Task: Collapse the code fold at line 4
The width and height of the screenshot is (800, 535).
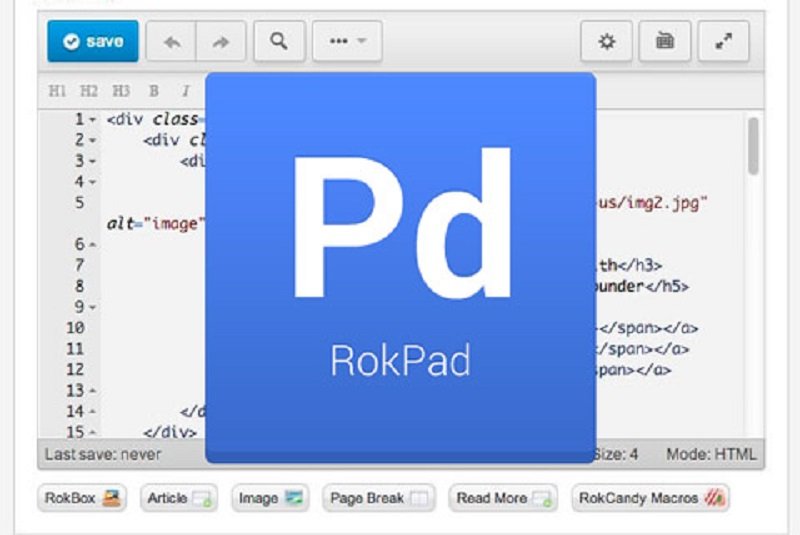Action: tap(92, 182)
